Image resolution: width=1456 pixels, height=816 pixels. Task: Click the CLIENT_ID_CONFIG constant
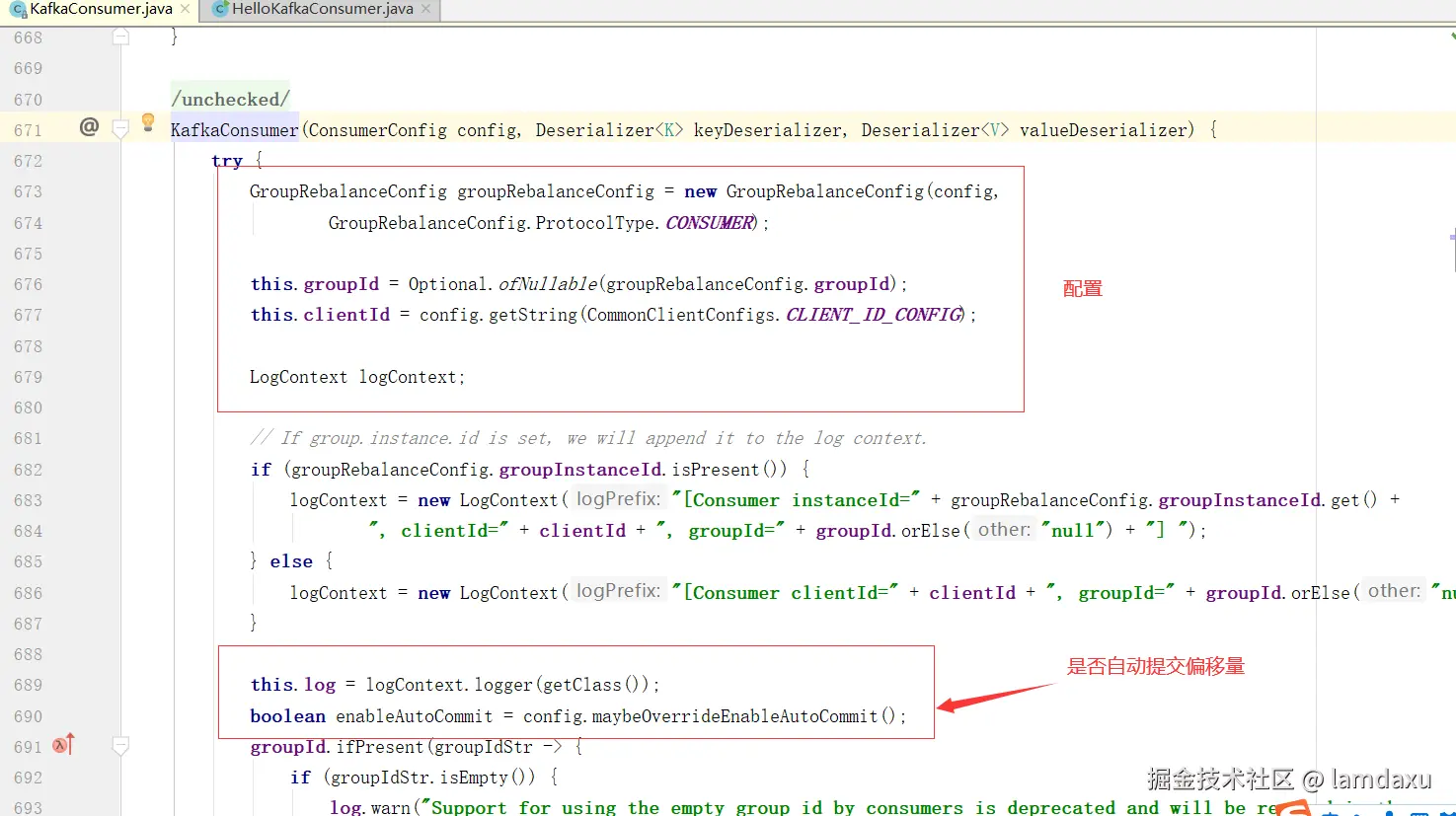874,315
